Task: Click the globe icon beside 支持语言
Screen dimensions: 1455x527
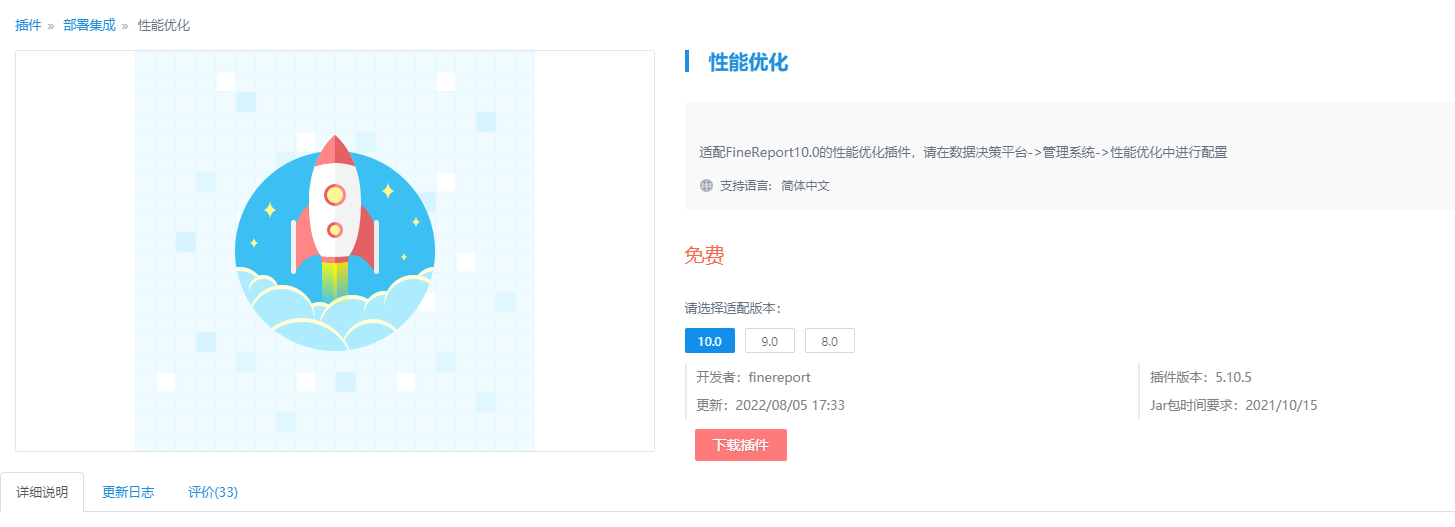Action: point(707,186)
